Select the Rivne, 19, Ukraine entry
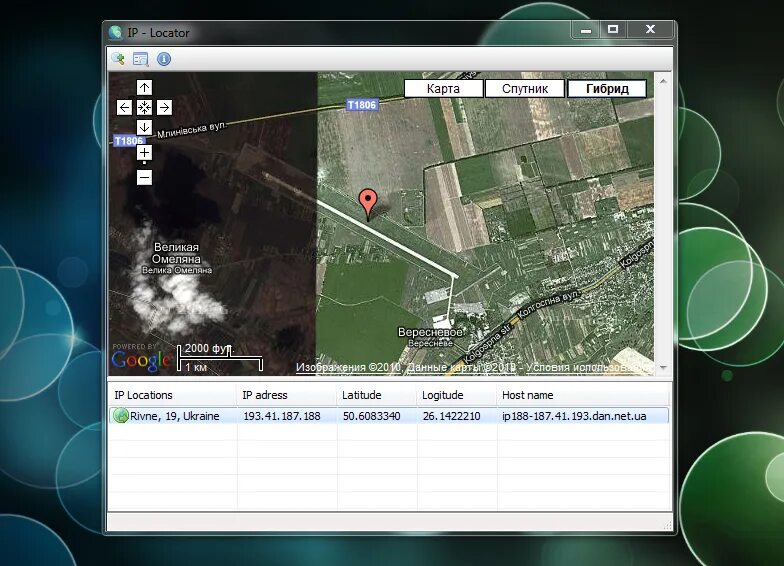This screenshot has width=784, height=566. coord(174,416)
